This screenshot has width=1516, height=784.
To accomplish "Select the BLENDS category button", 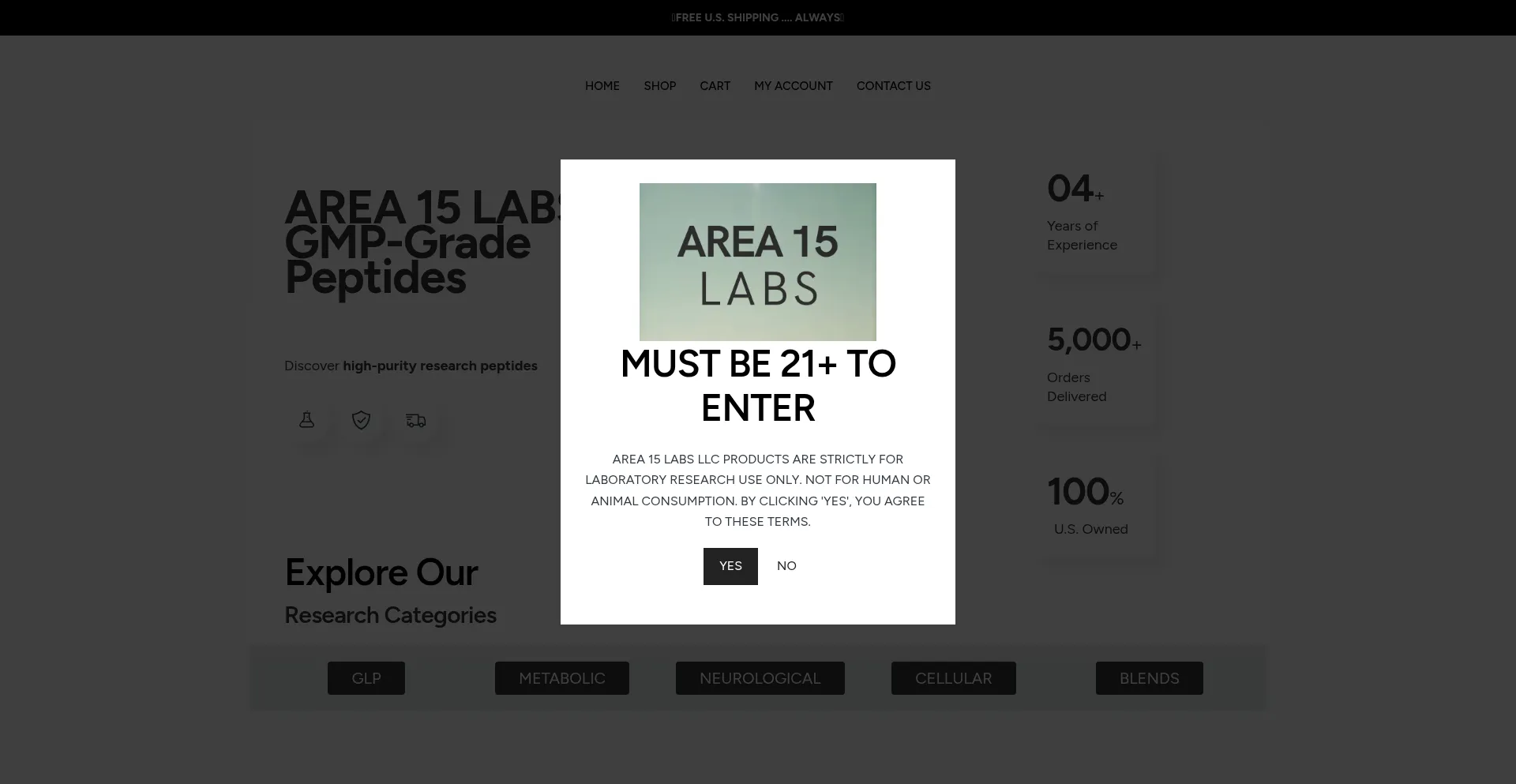I will tap(1150, 678).
